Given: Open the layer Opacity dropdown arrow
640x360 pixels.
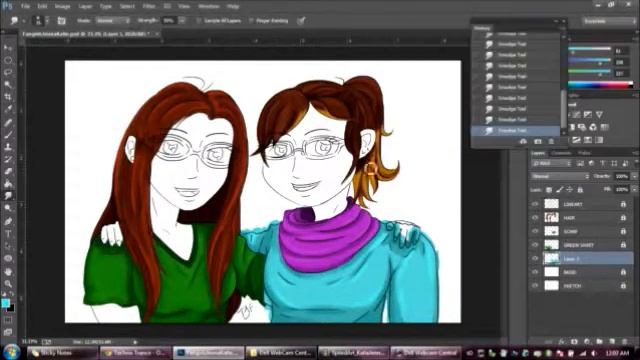Looking at the screenshot, I should [x=634, y=176].
